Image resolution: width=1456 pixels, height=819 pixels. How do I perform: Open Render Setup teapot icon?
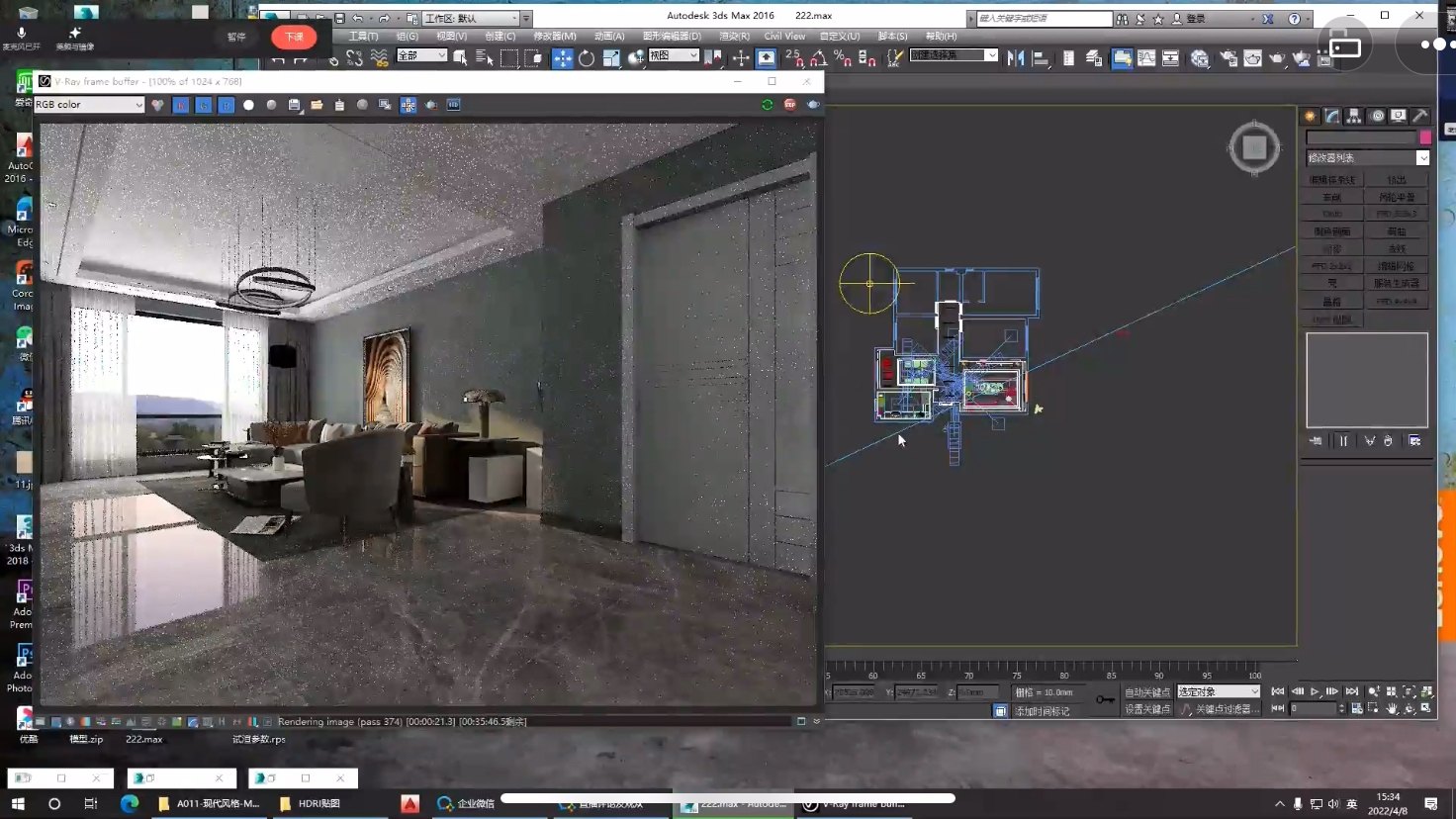click(1228, 58)
